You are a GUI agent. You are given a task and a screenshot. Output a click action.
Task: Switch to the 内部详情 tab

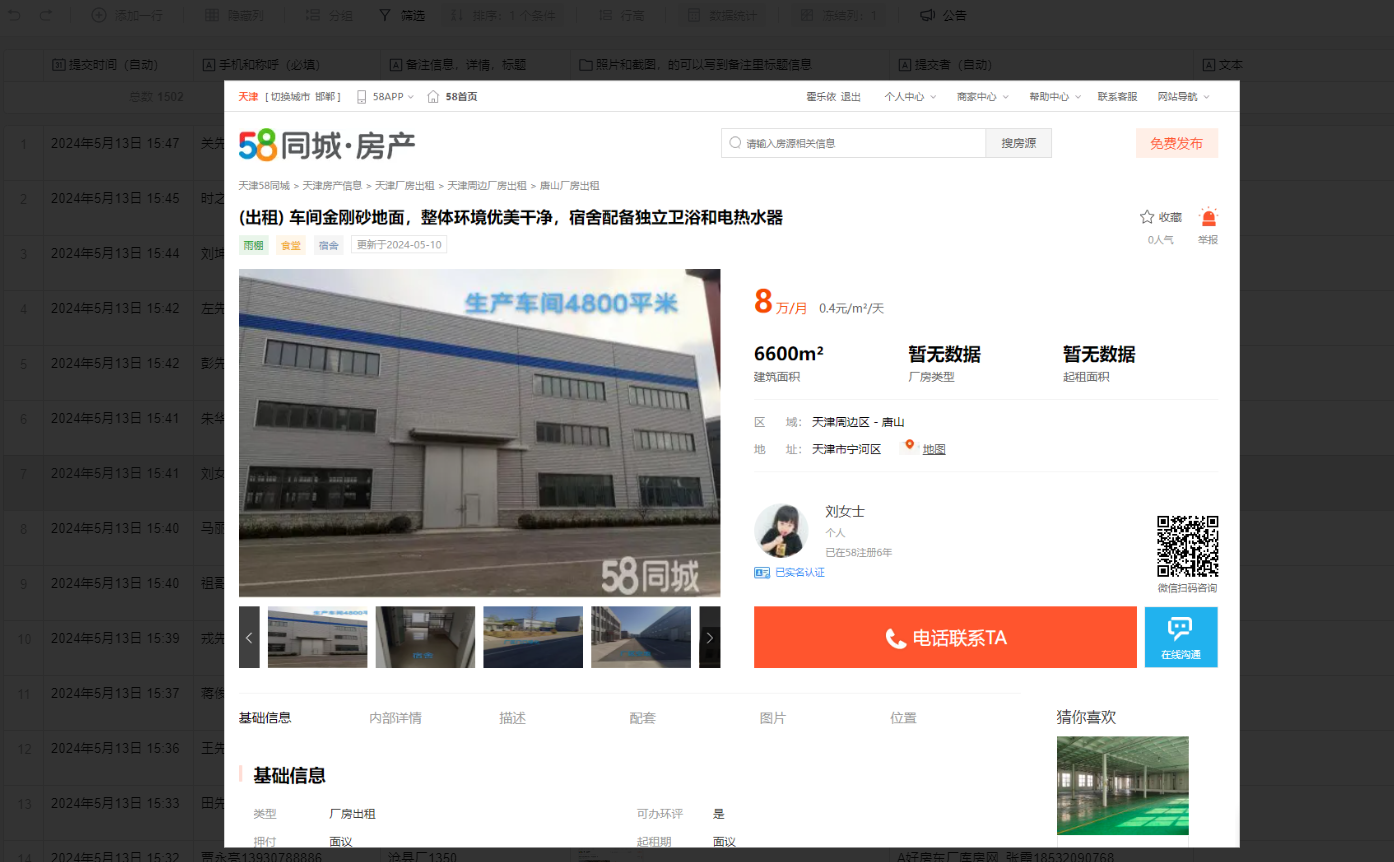395,718
